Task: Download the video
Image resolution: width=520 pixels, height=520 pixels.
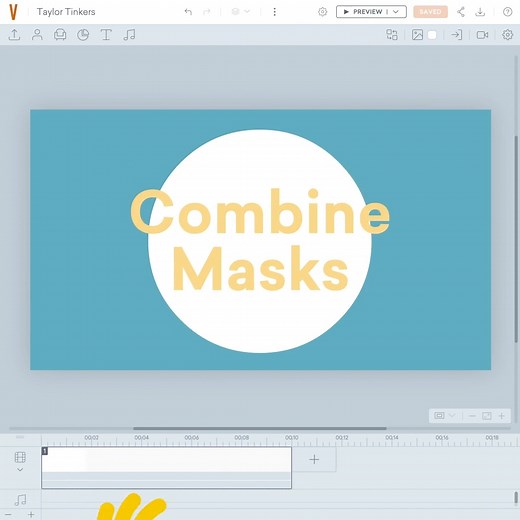Action: [x=480, y=12]
